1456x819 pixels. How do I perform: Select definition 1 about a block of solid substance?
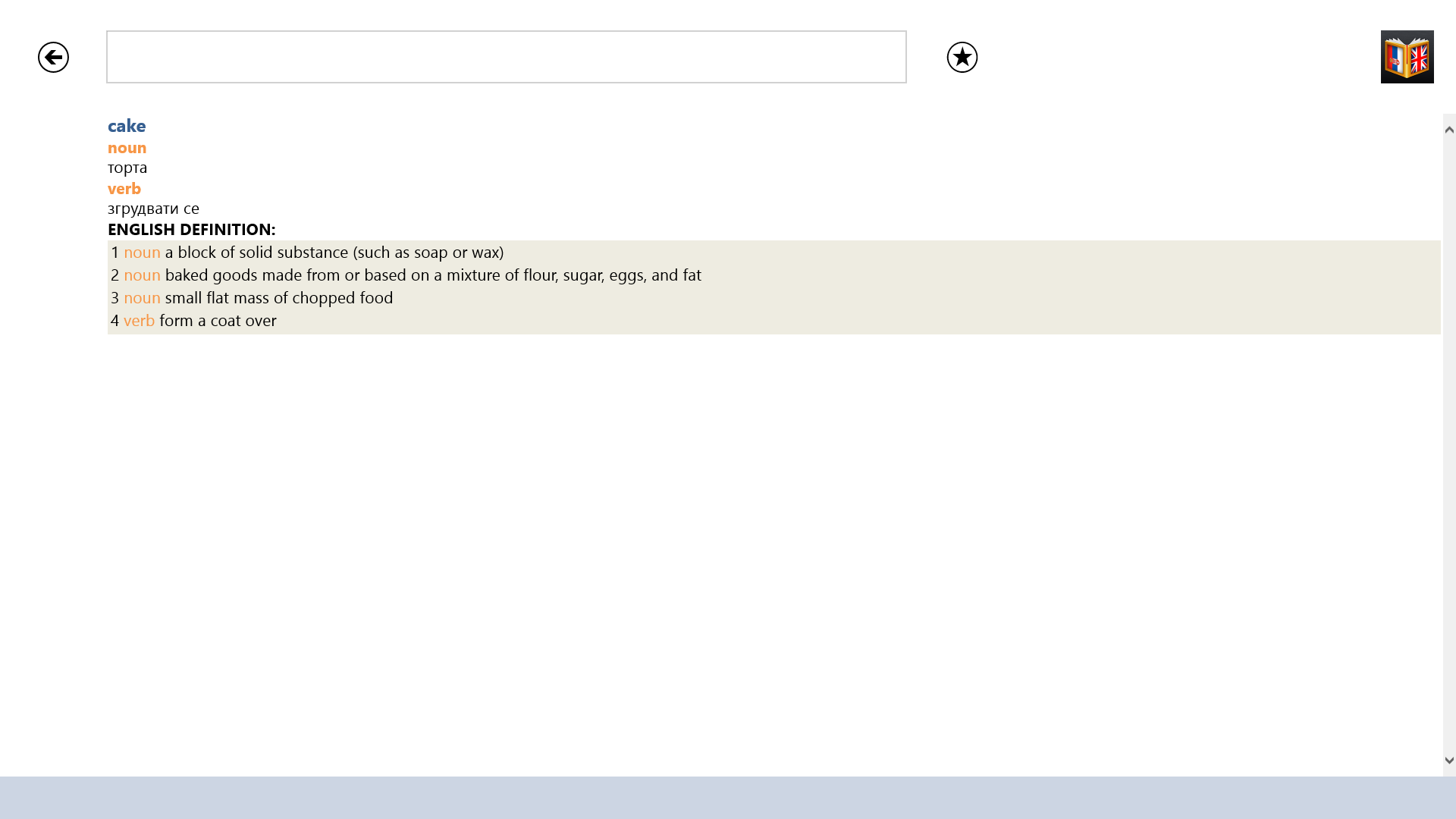[334, 252]
